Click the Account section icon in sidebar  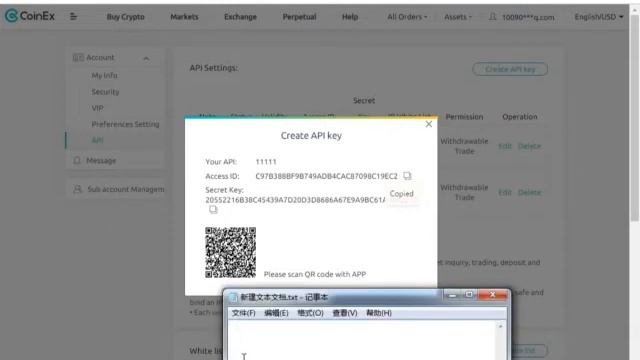click(x=78, y=58)
